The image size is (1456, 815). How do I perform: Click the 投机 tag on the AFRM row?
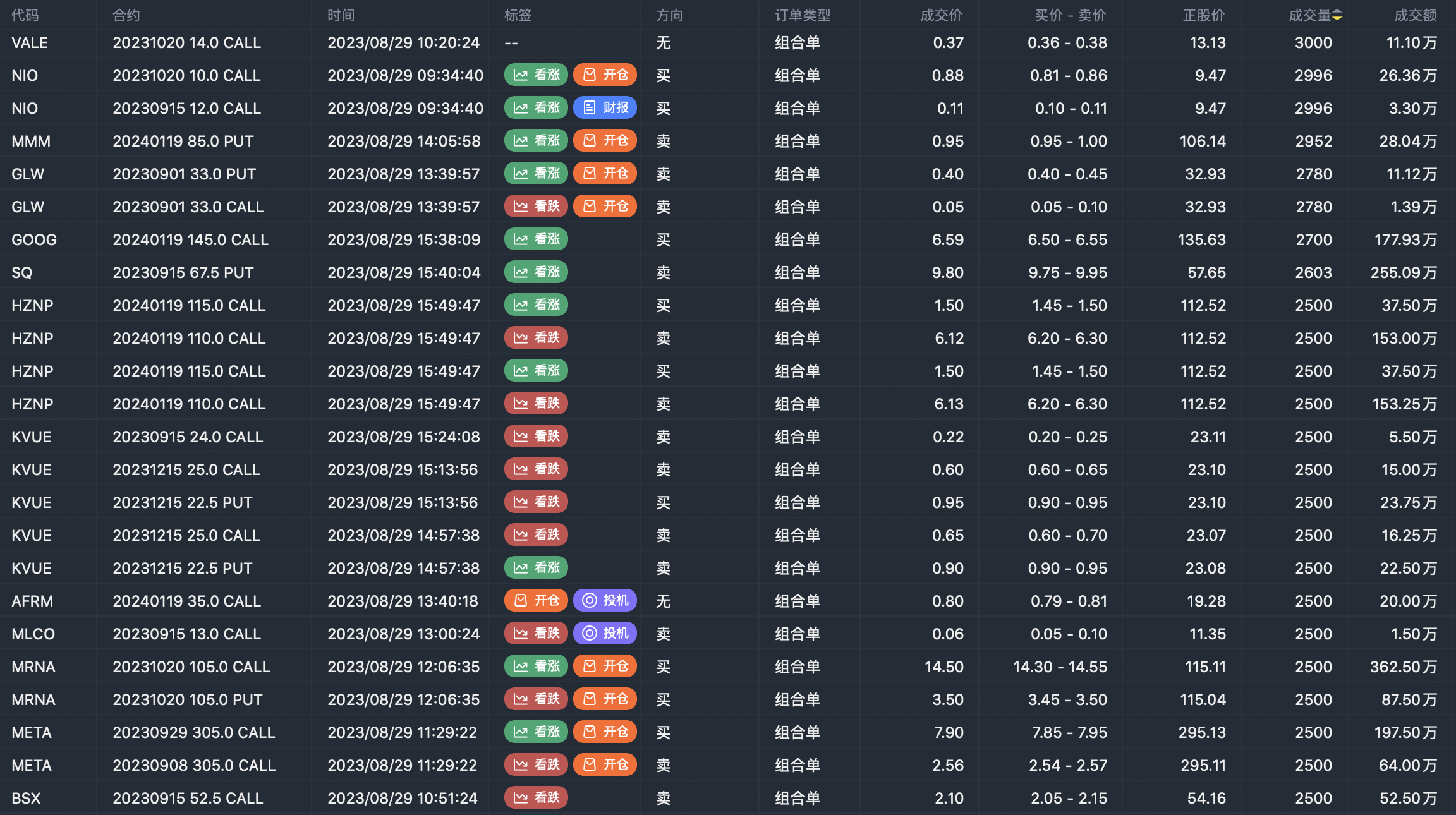point(605,601)
